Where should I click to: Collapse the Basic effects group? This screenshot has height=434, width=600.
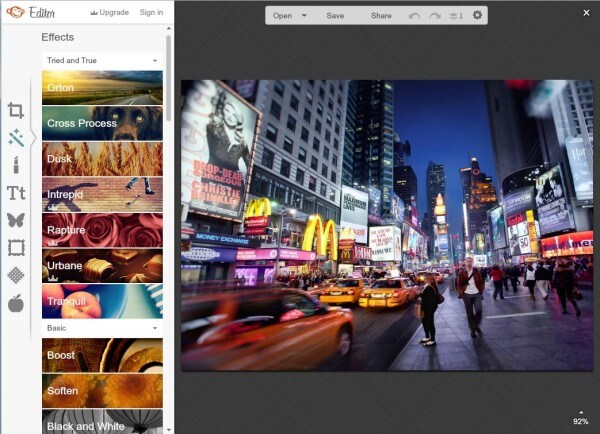coord(155,328)
